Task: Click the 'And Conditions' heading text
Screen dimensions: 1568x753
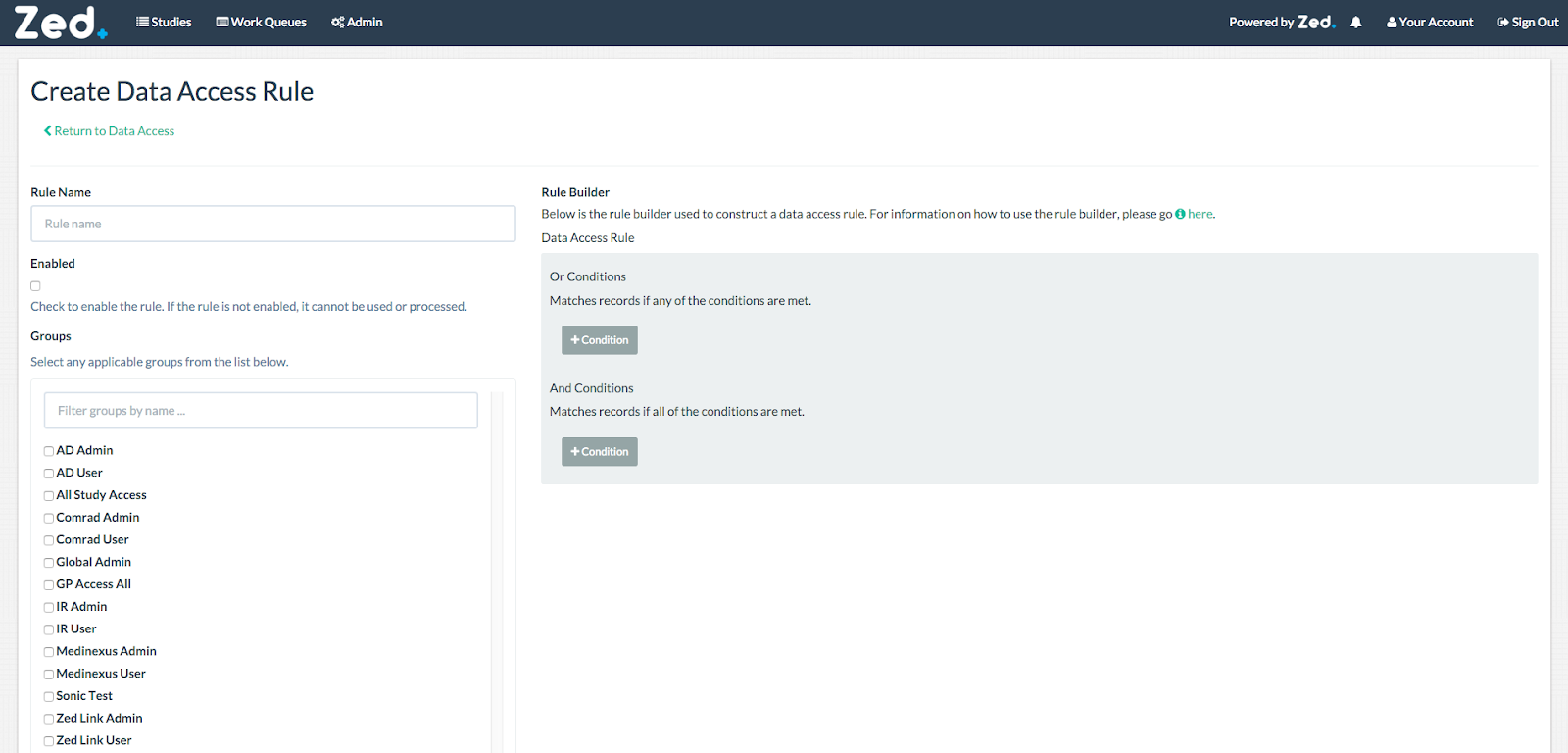Action: [592, 388]
